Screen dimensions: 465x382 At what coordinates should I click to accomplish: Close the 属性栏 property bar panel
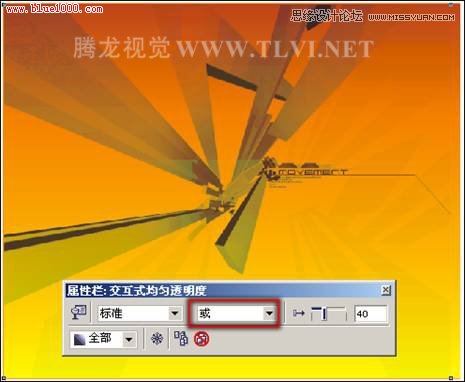[386, 290]
